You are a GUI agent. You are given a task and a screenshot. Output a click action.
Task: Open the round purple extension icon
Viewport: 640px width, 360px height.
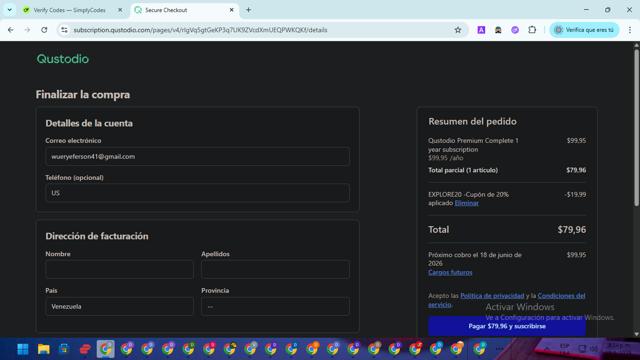pyautogui.click(x=515, y=30)
